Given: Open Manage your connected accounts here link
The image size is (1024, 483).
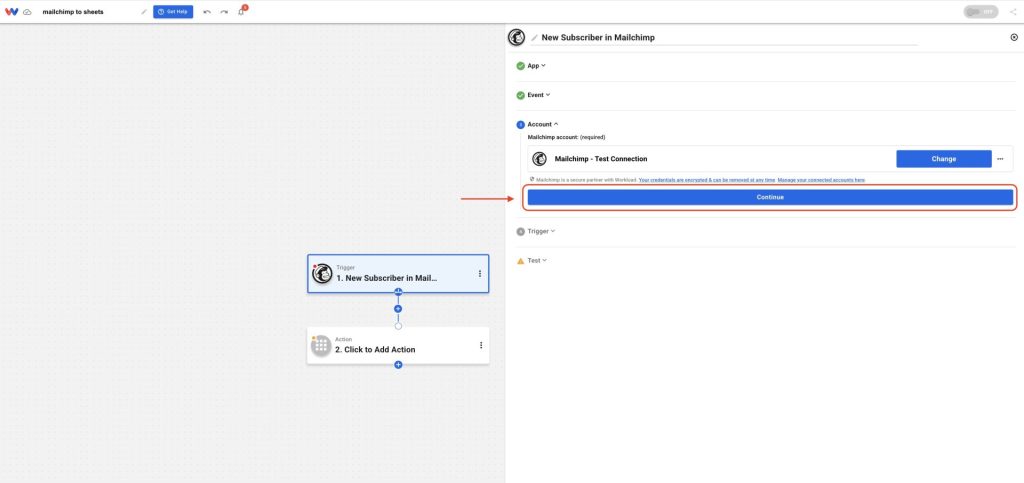Looking at the screenshot, I should click(821, 179).
